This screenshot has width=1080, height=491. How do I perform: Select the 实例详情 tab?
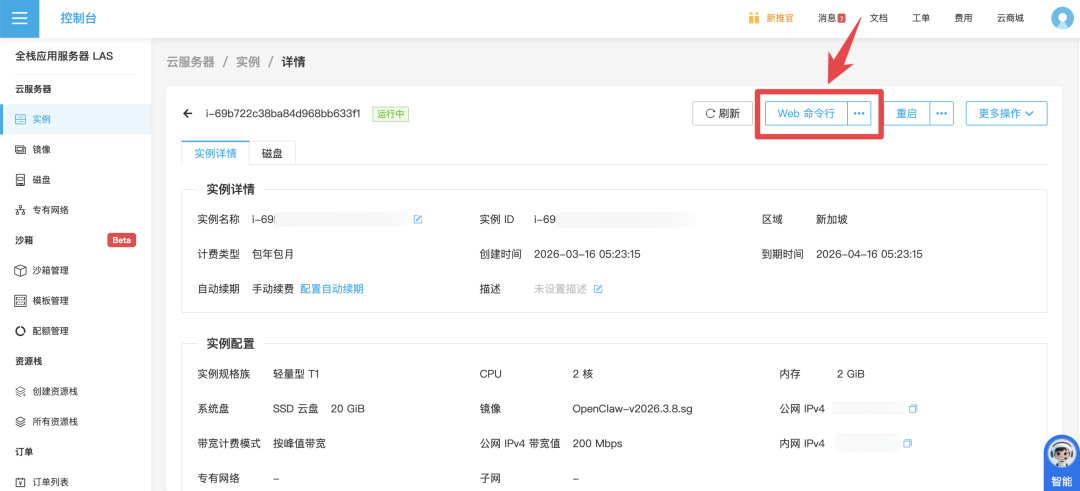point(215,154)
